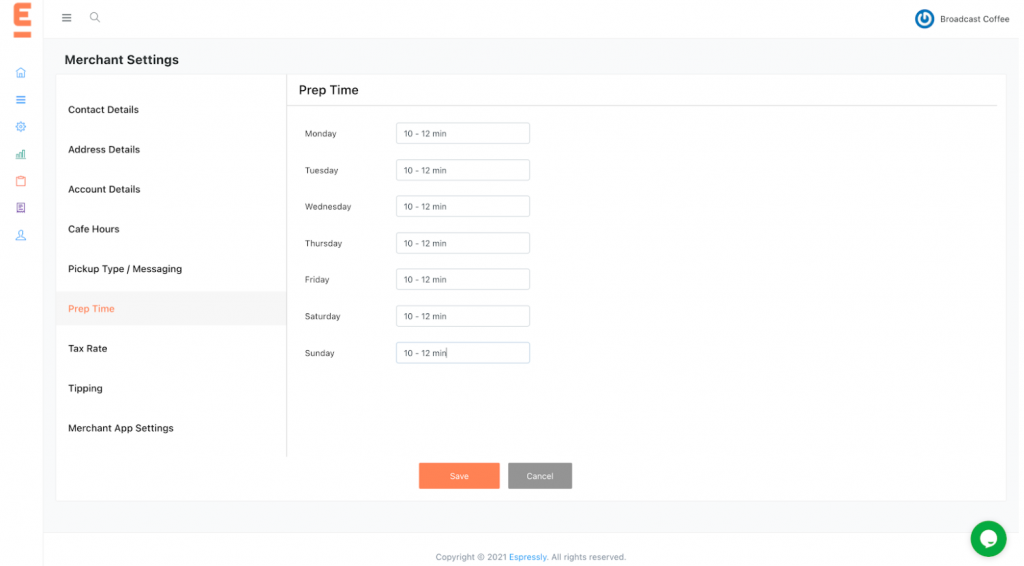
Task: Open the green chat bubble widget
Action: (988, 539)
